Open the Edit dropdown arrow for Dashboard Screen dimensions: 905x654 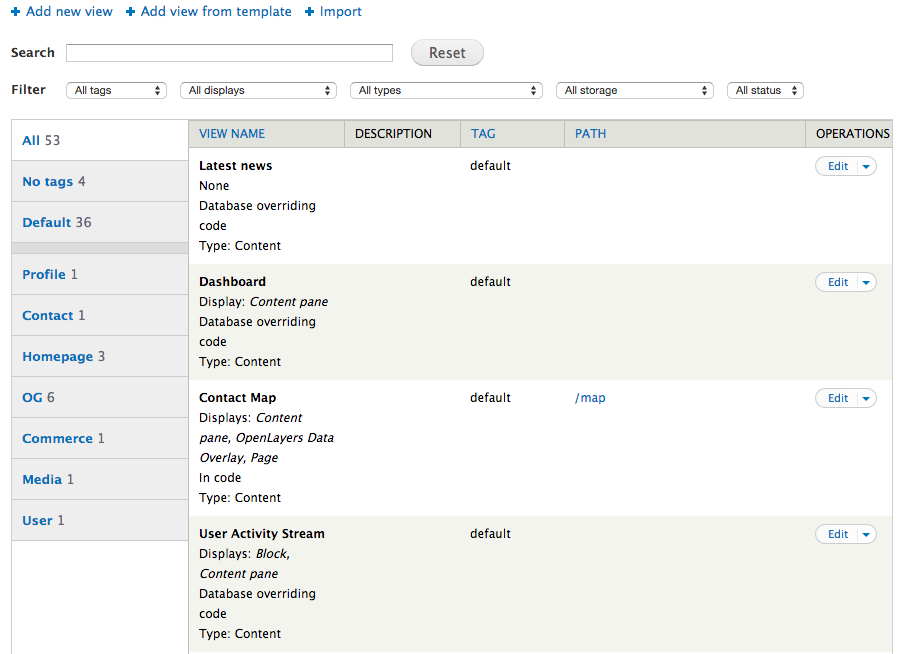pyautogui.click(x=866, y=282)
